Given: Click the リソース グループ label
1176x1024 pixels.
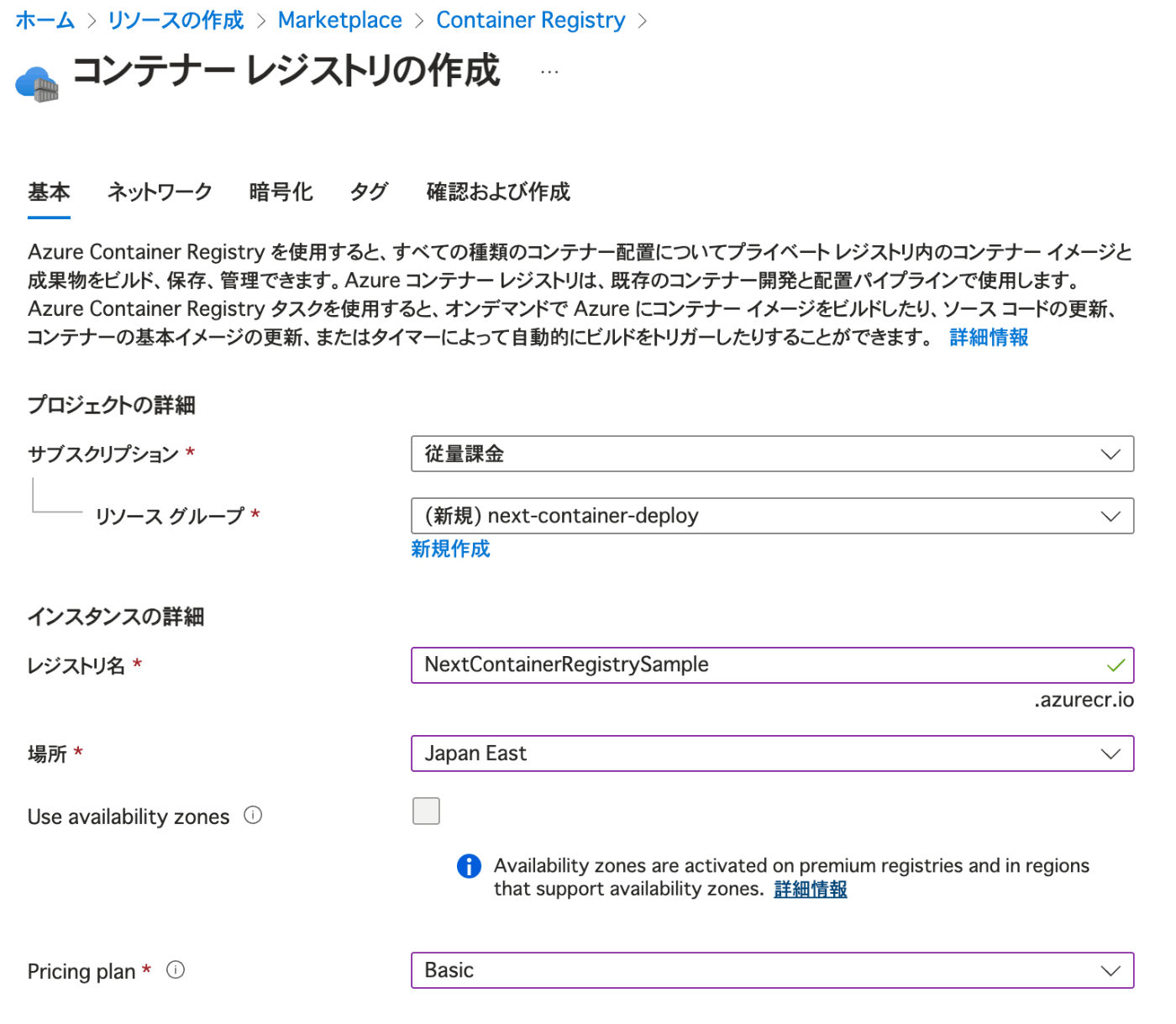Looking at the screenshot, I should pos(170,516).
